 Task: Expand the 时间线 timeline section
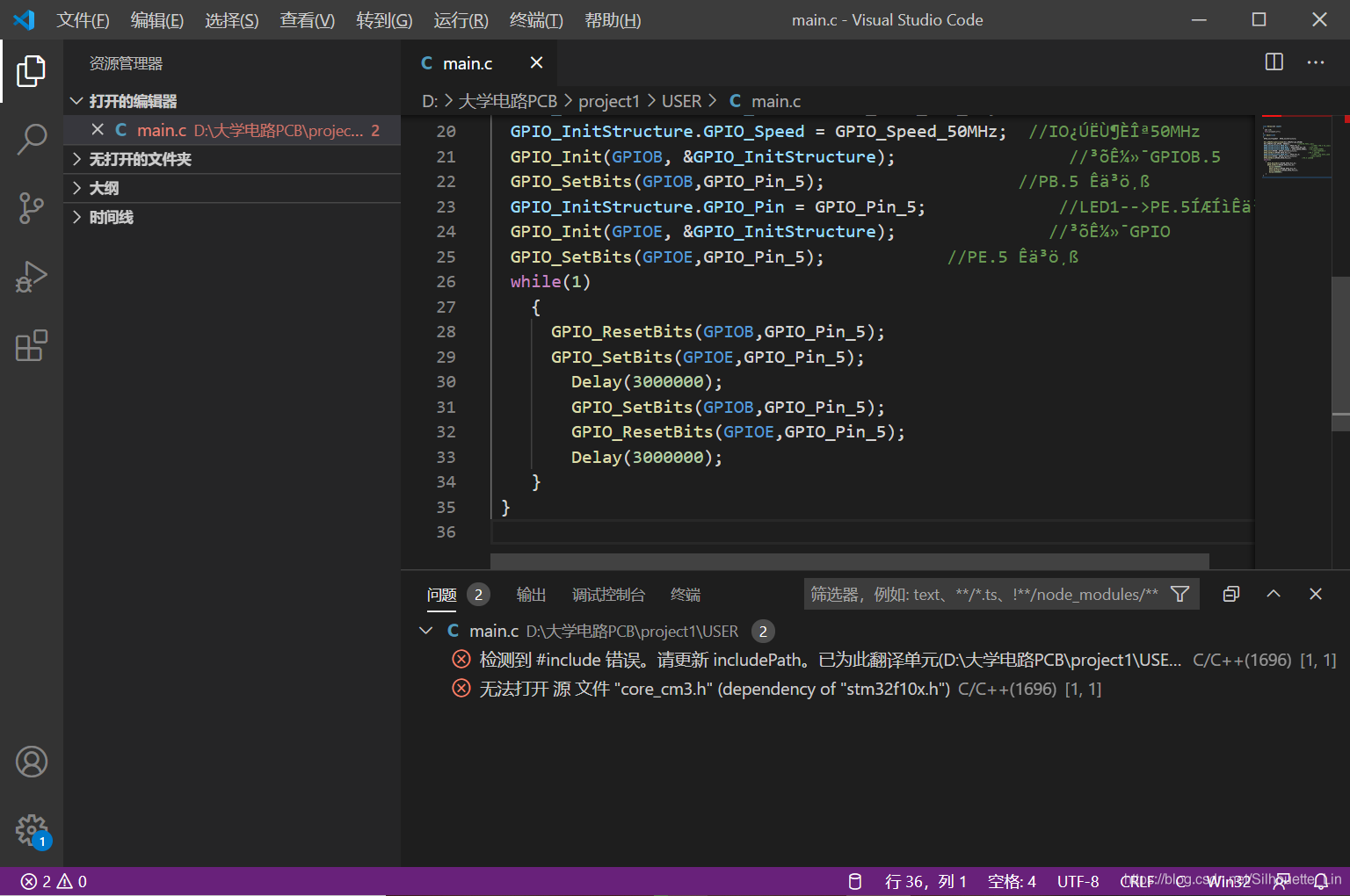click(x=232, y=217)
